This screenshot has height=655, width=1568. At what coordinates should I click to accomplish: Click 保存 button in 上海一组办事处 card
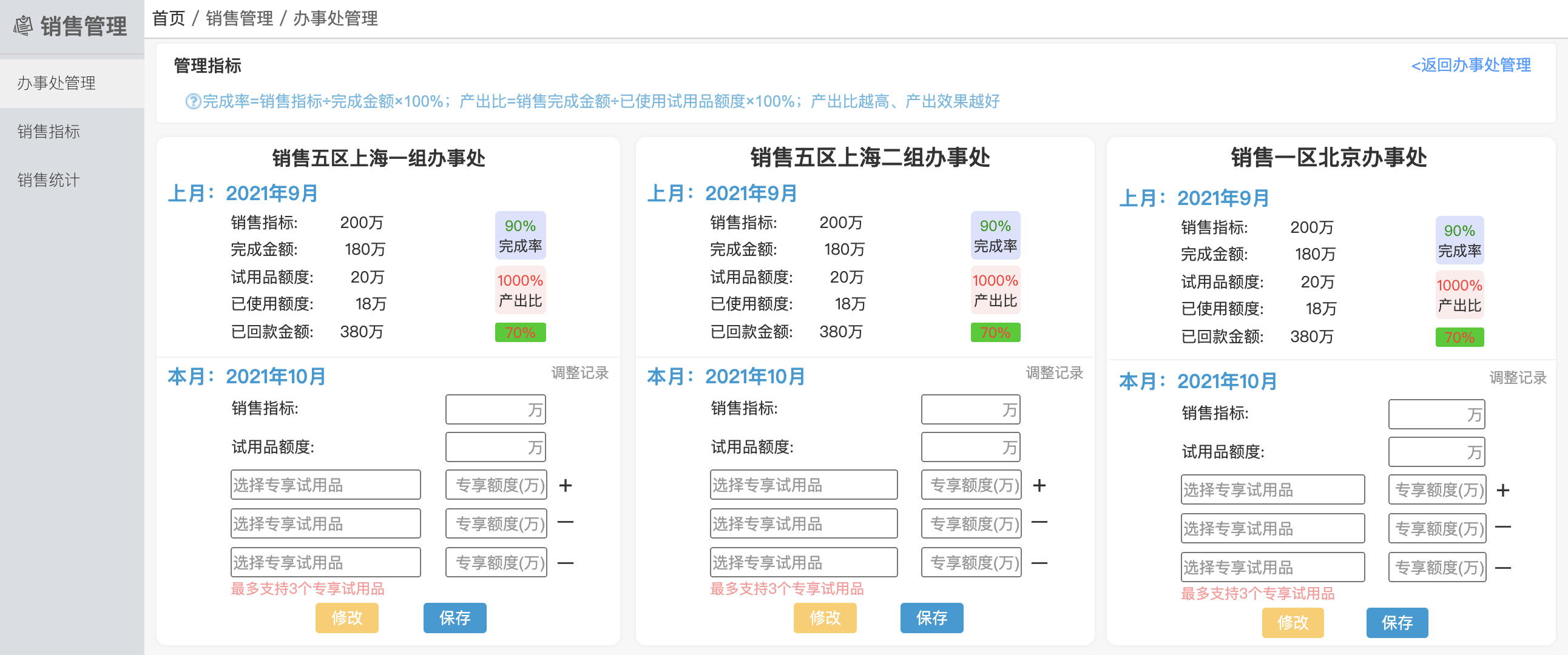tap(455, 618)
